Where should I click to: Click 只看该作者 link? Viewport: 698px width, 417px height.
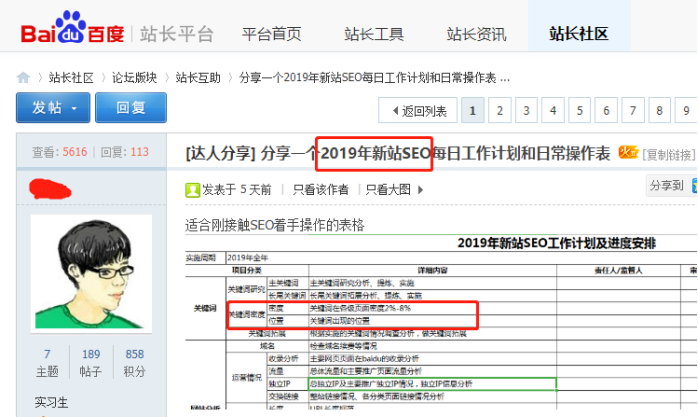point(321,190)
